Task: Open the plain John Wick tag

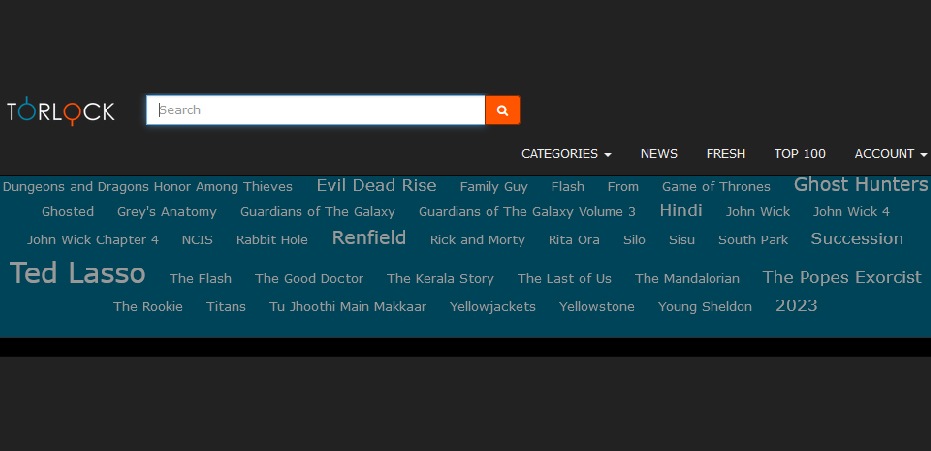Action: (x=758, y=212)
